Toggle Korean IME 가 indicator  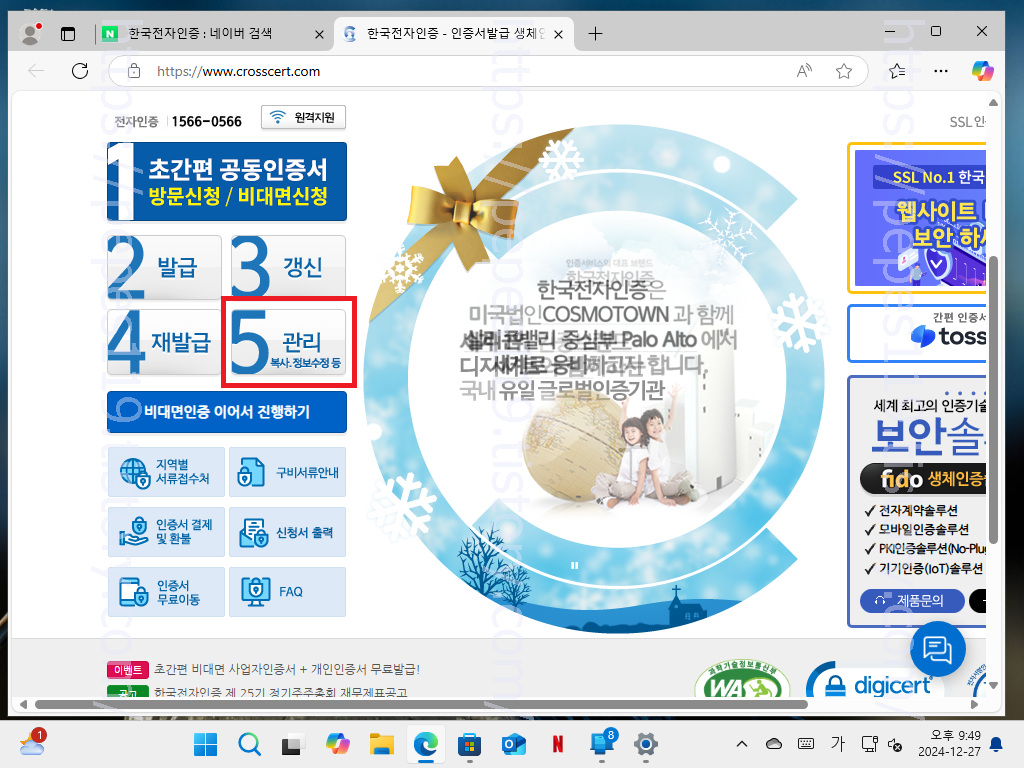pyautogui.click(x=838, y=744)
